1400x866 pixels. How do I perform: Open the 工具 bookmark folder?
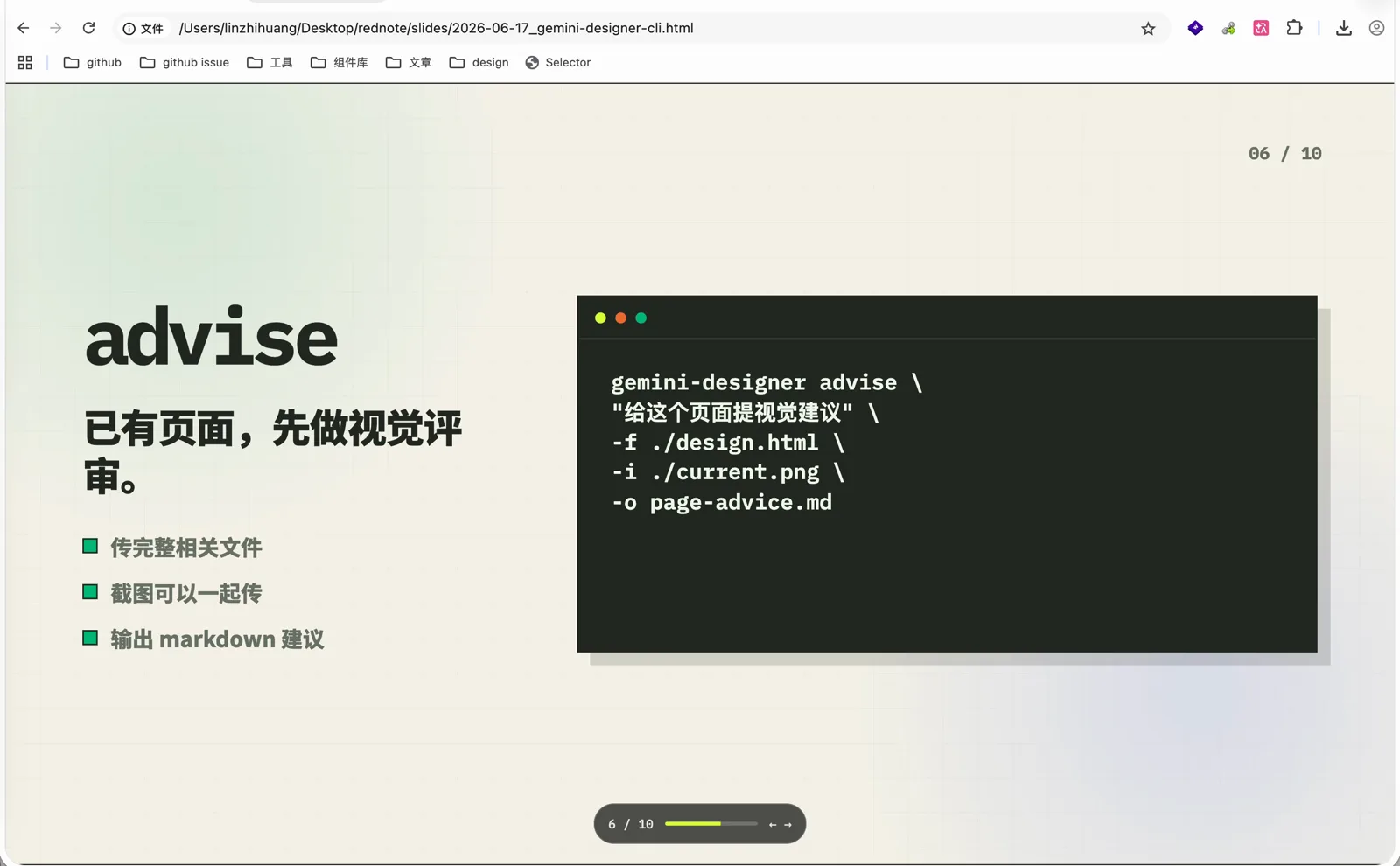[269, 62]
